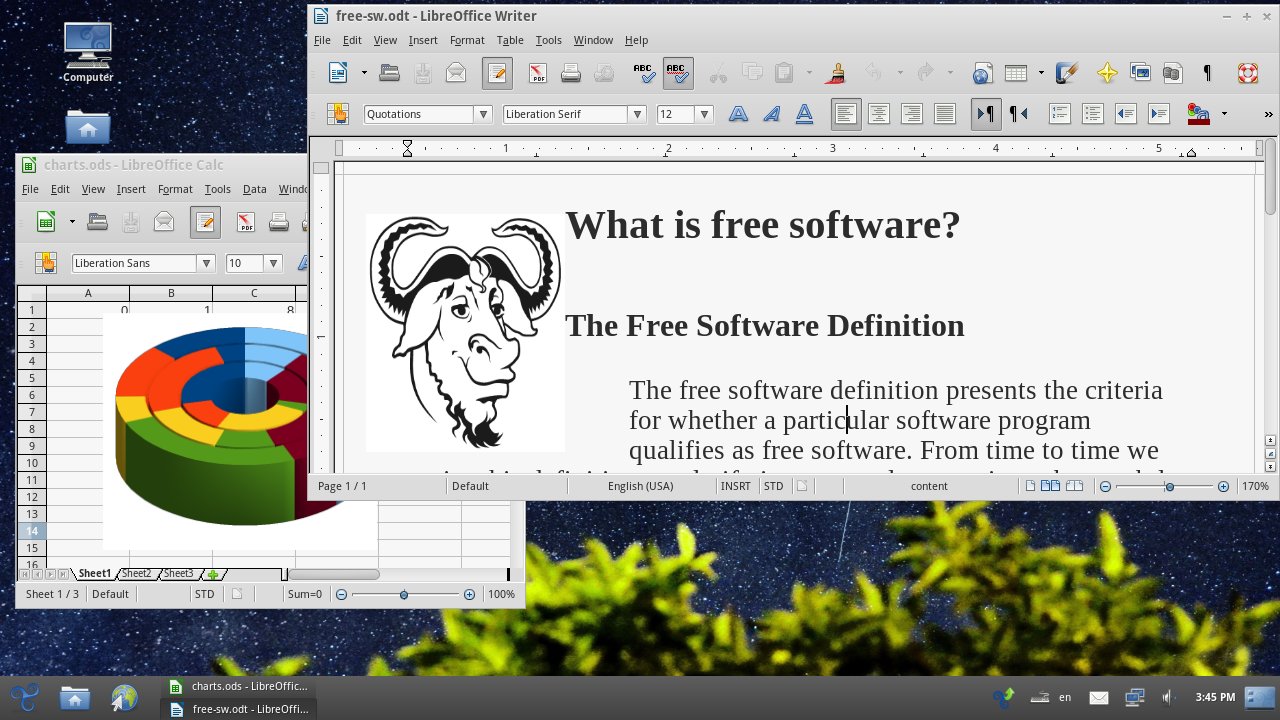Click Writer zoom slider handle
The image size is (1280, 720).
pyautogui.click(x=1169, y=486)
